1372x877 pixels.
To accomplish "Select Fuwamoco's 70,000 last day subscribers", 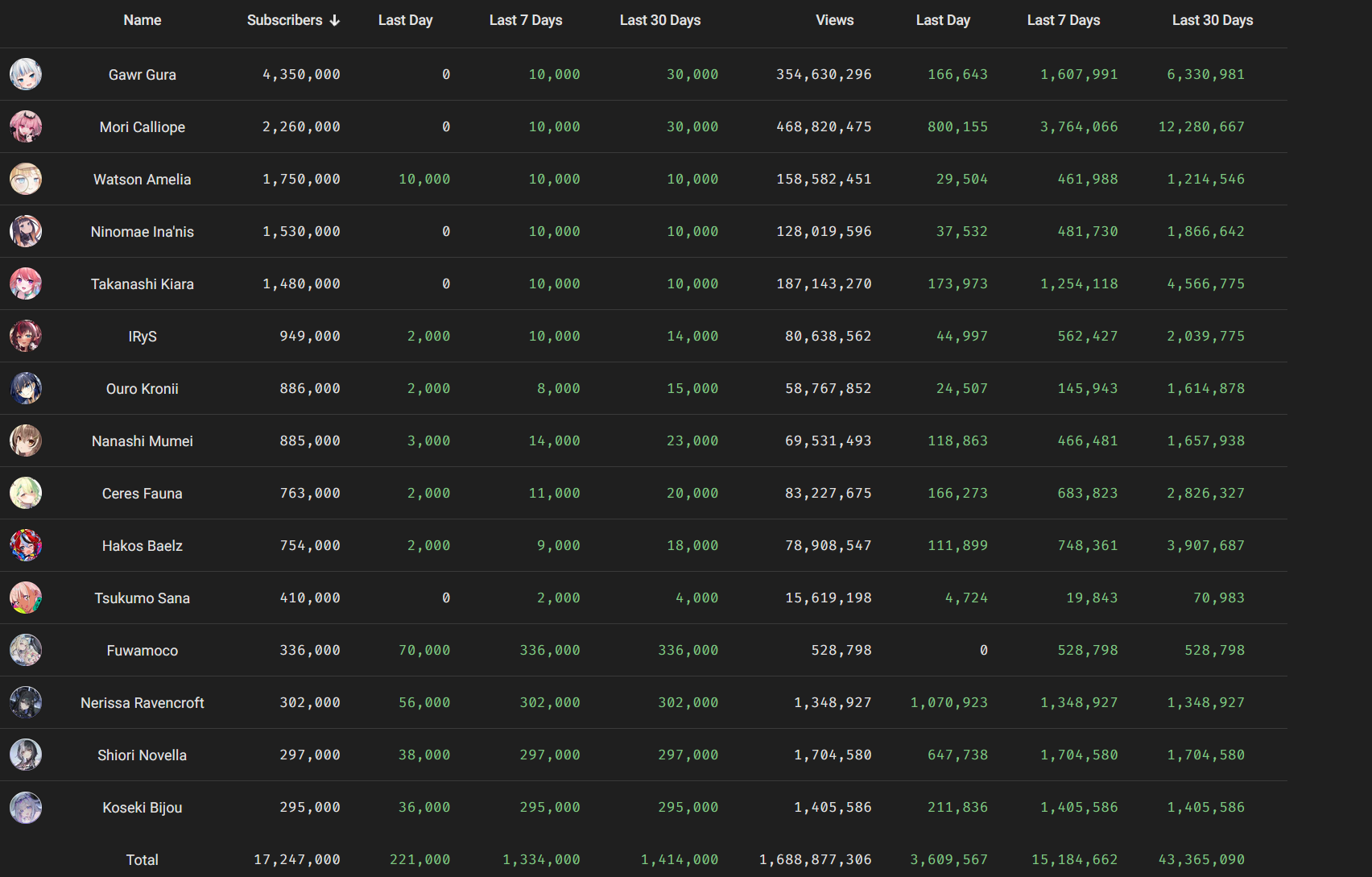I will (424, 650).
